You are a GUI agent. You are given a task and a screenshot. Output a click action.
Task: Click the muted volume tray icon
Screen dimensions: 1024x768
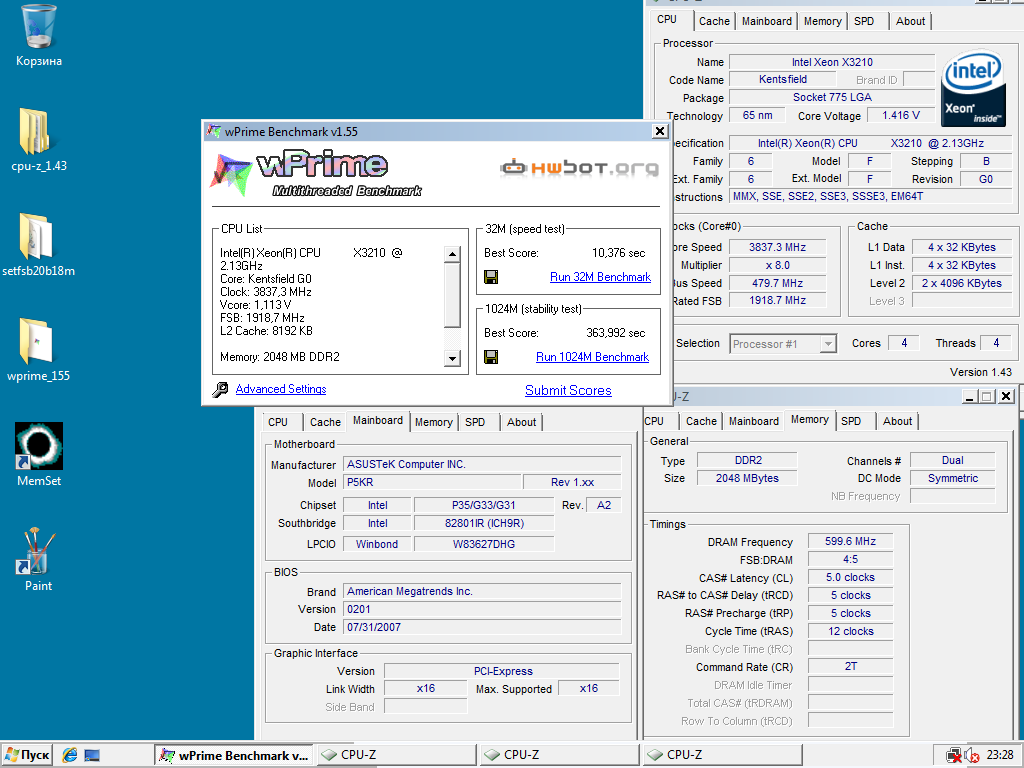(x=971, y=756)
